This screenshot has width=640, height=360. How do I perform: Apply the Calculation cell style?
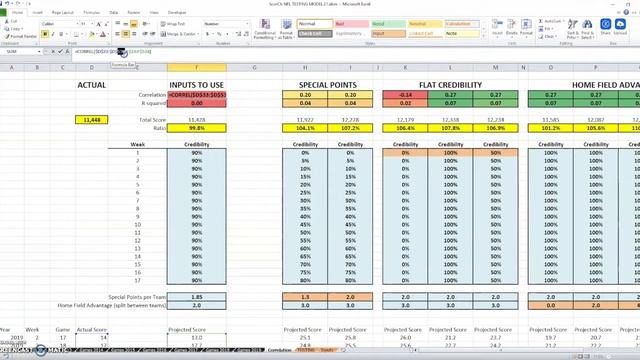click(462, 24)
